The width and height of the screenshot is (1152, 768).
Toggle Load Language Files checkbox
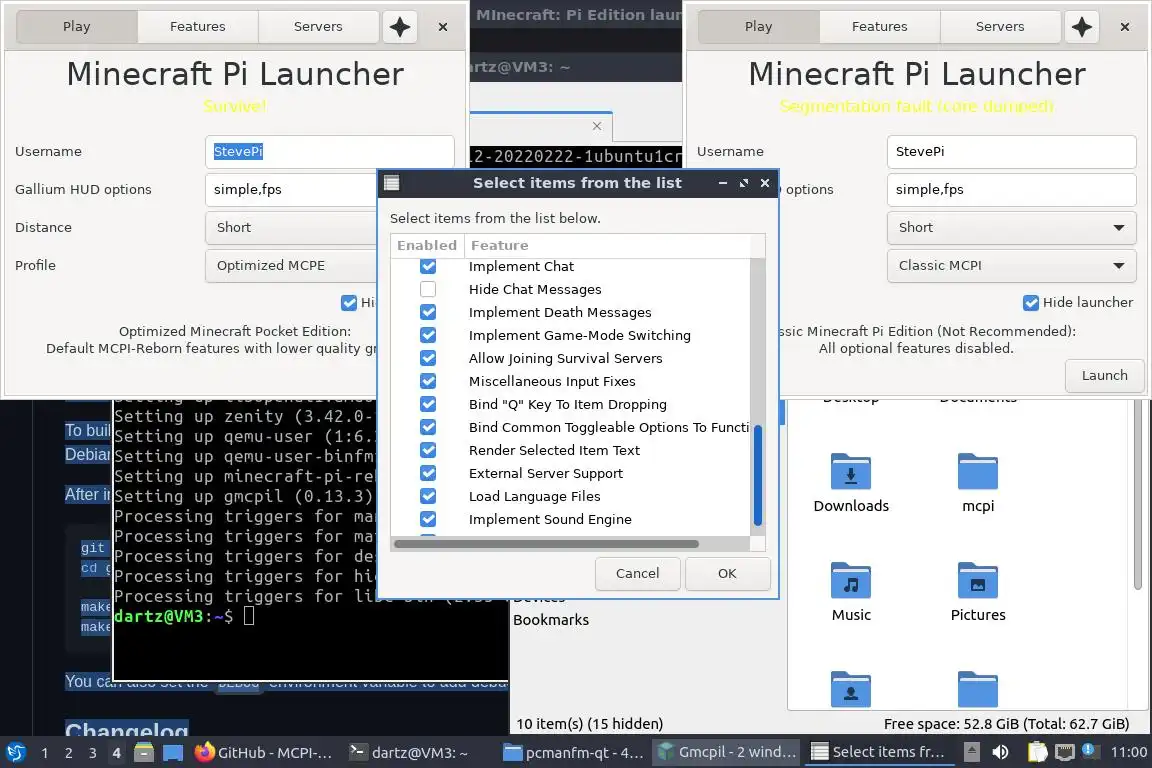coord(428,496)
